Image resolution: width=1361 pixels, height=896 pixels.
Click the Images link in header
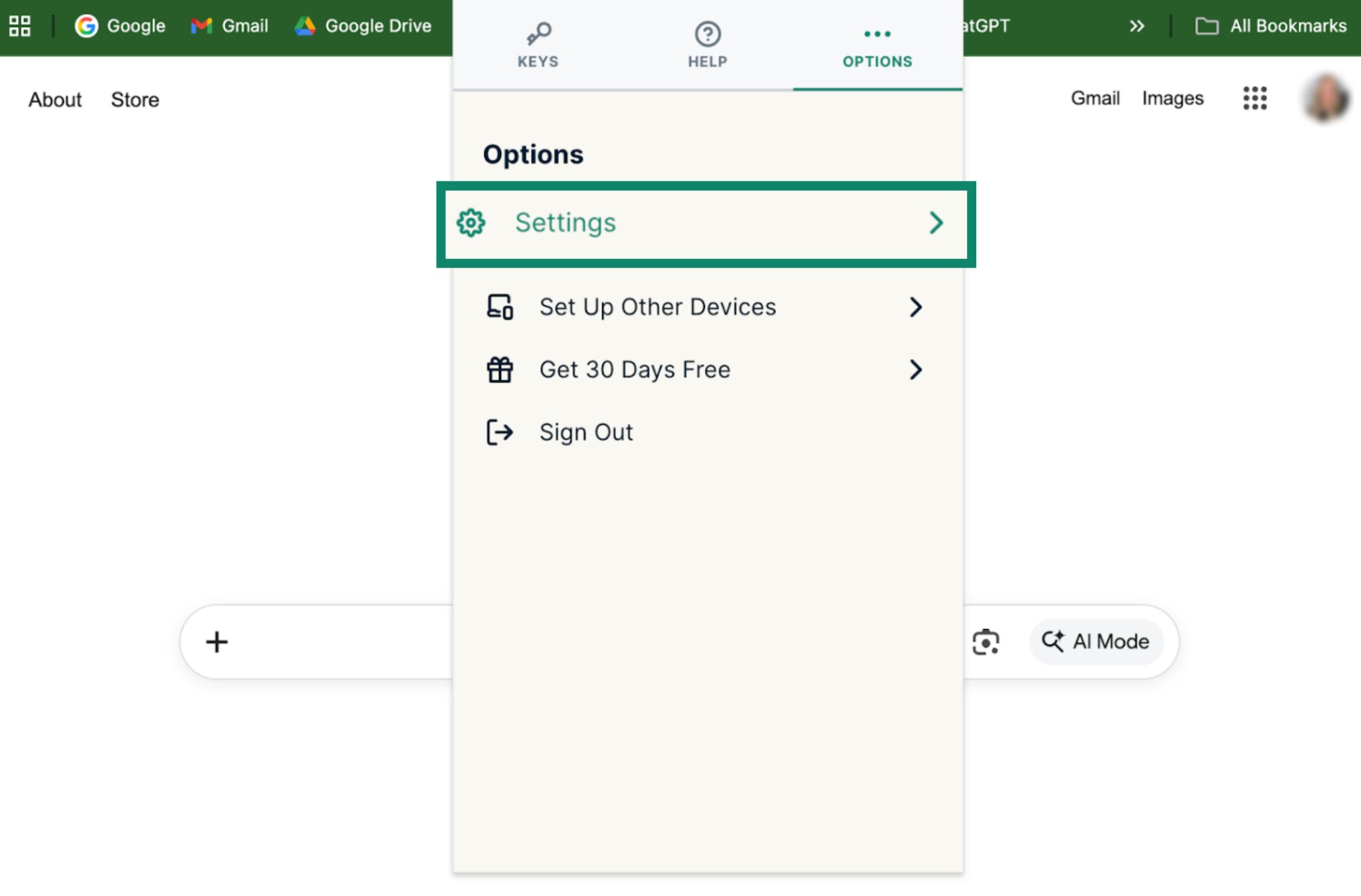point(1172,98)
